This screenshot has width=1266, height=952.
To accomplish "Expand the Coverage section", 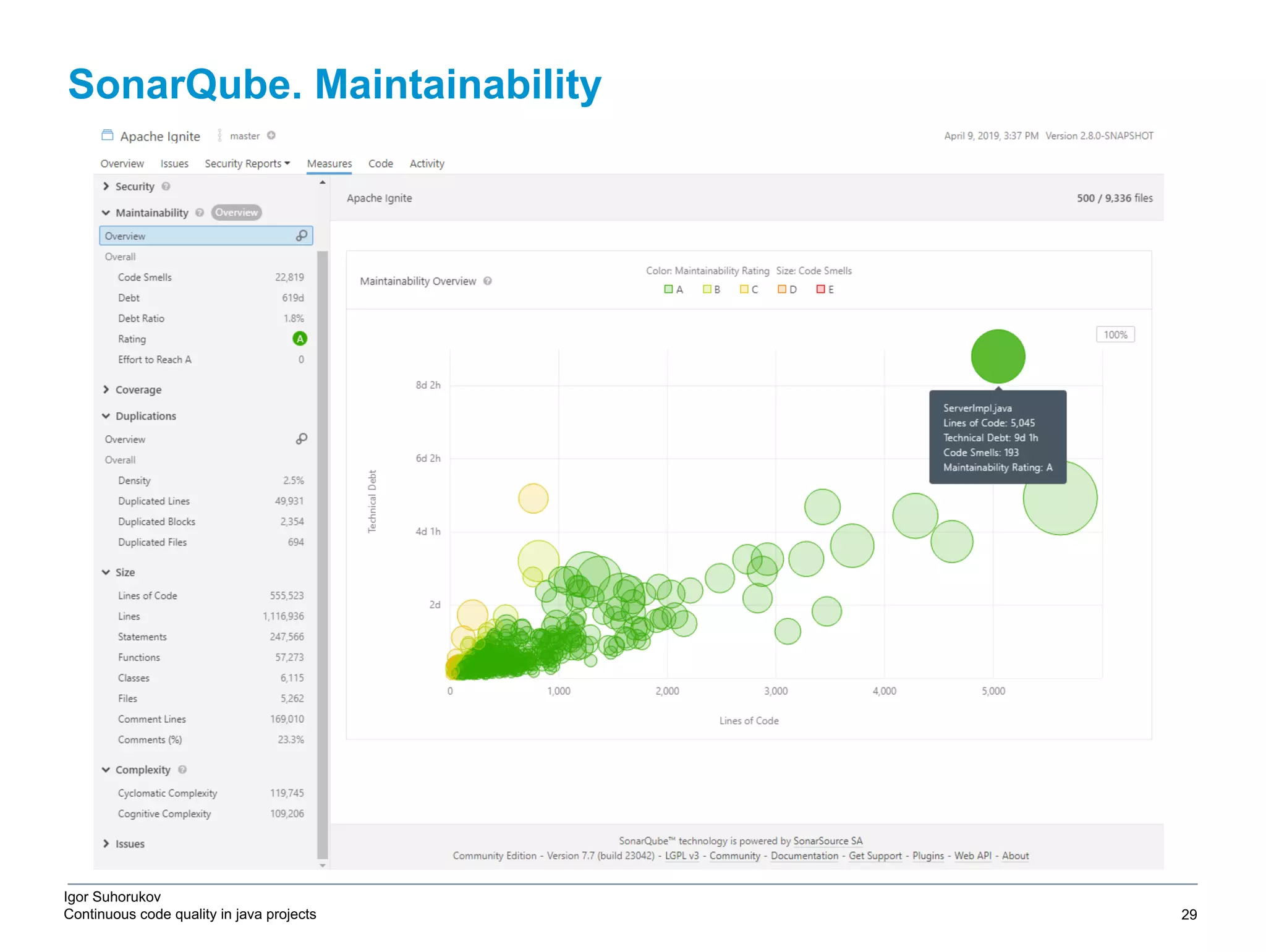I will (138, 389).
